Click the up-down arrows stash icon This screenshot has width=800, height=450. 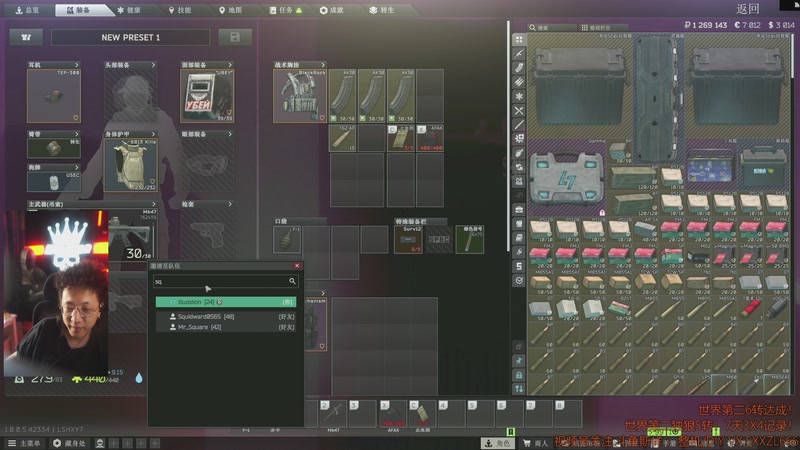tap(519, 389)
